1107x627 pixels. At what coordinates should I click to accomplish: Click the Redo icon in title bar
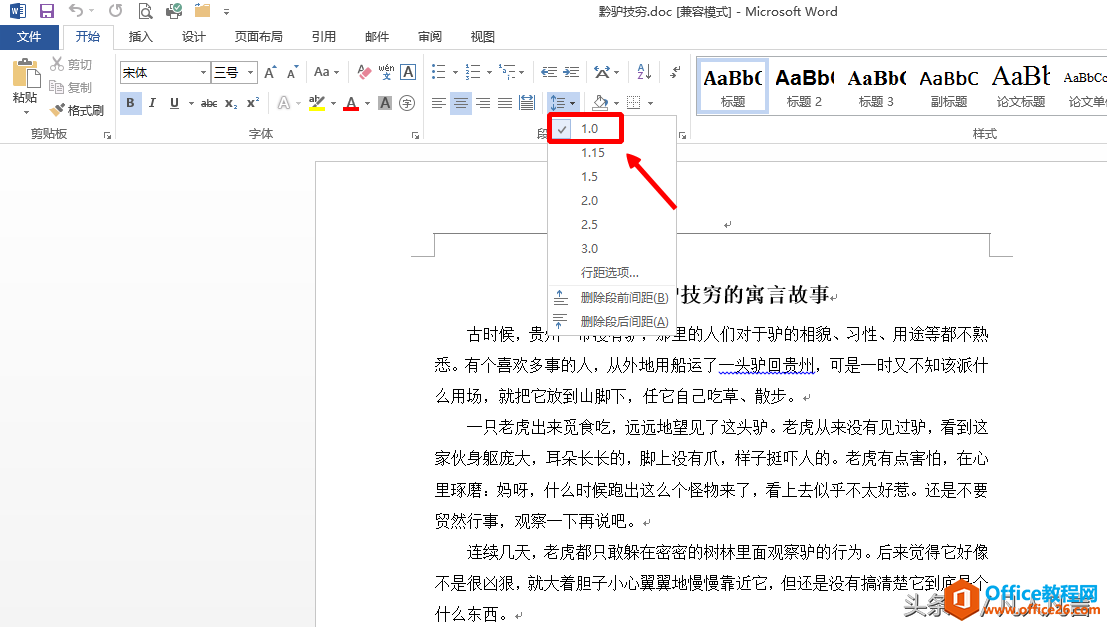(x=116, y=11)
